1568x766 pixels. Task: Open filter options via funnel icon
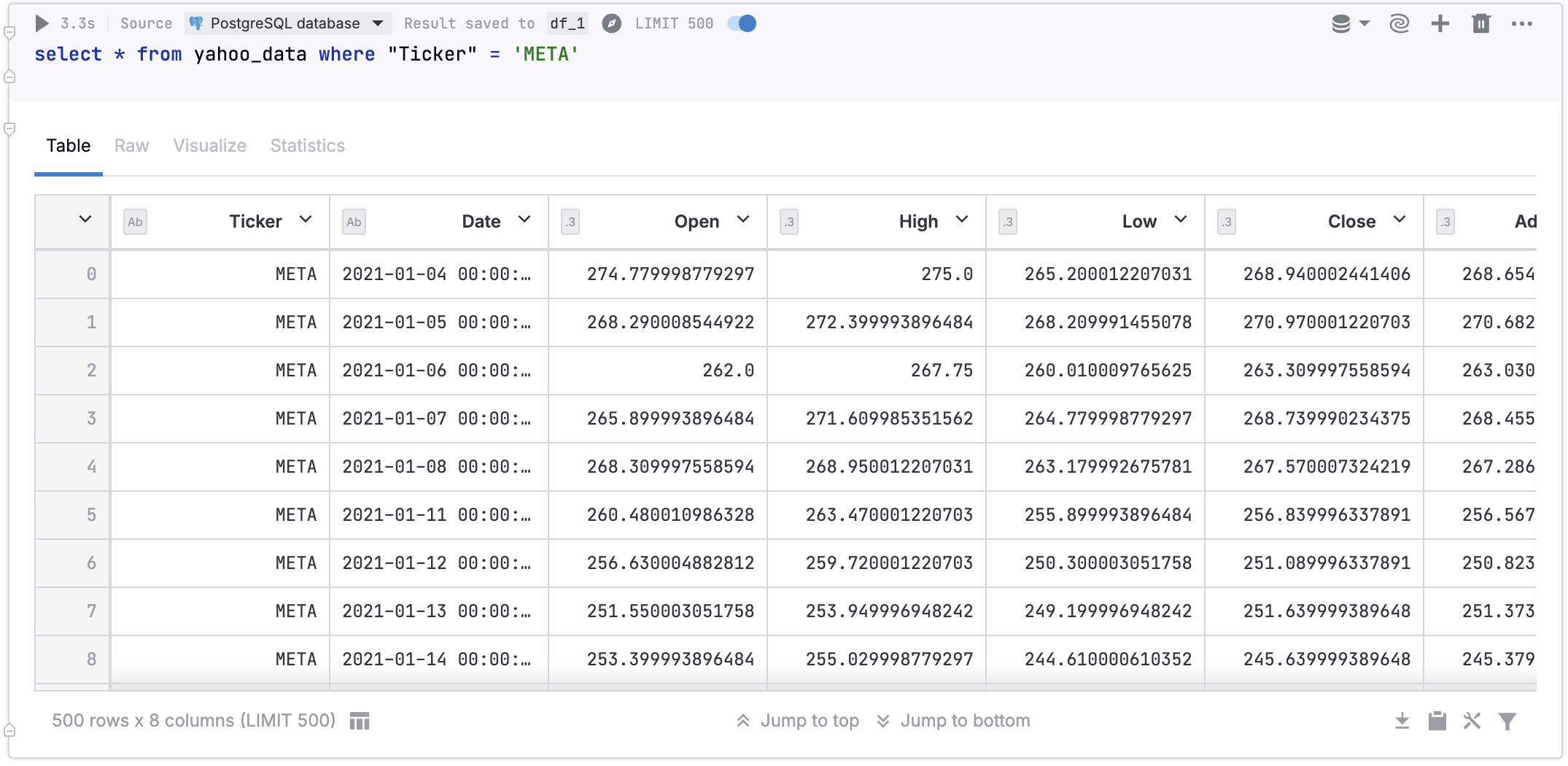click(1507, 721)
